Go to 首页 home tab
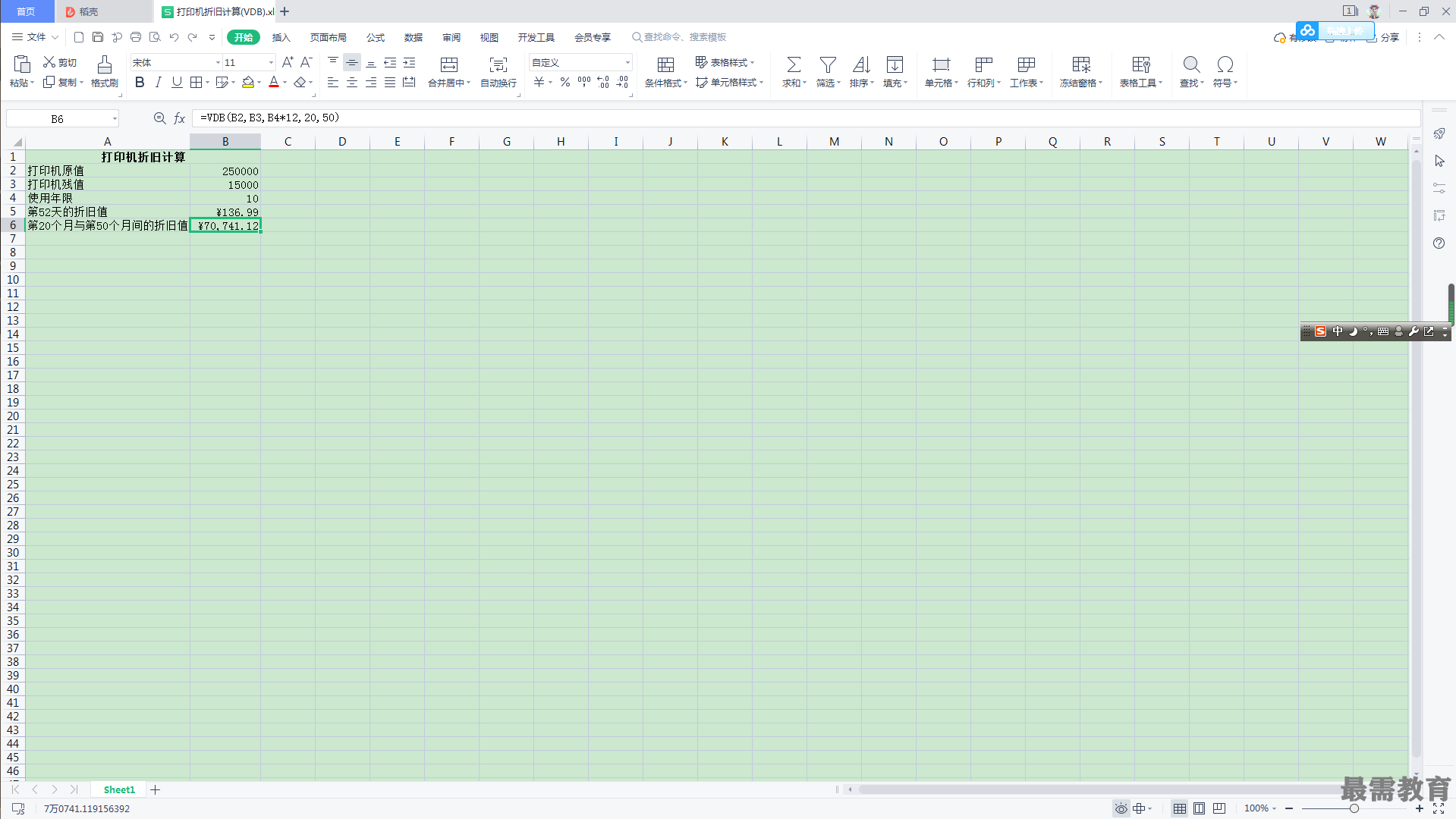This screenshot has height=819, width=1456. coord(27,11)
